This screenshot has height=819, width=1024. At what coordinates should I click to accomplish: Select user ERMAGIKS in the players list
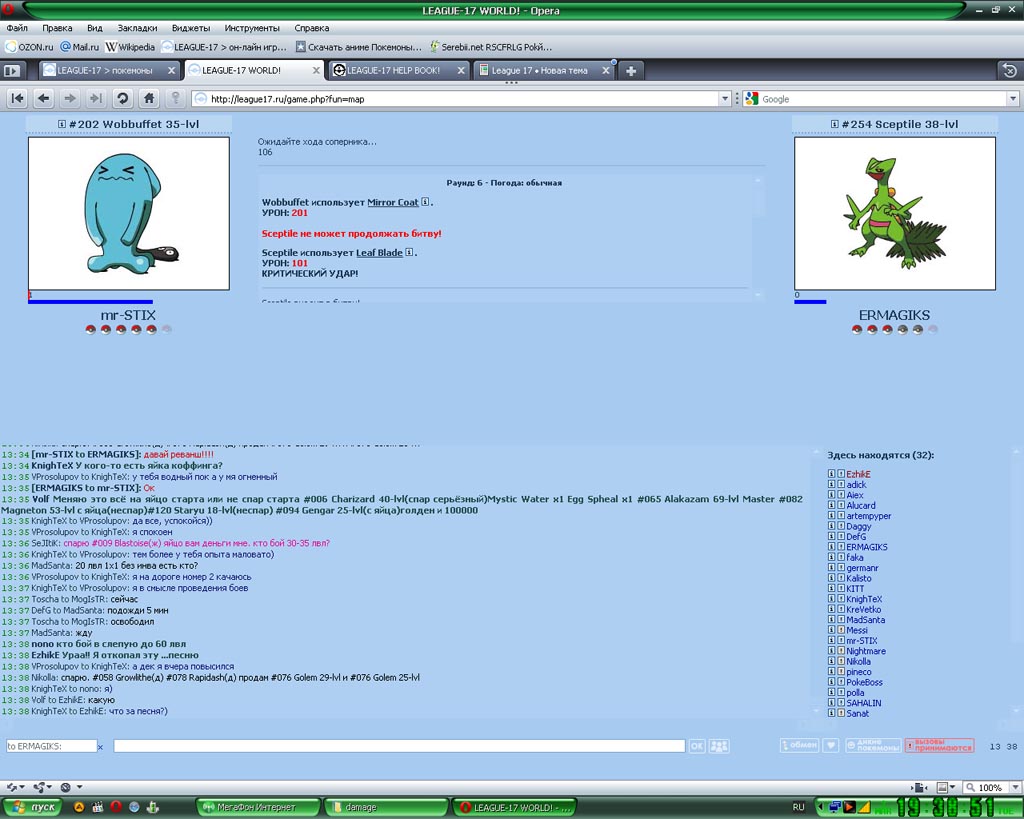(x=867, y=547)
